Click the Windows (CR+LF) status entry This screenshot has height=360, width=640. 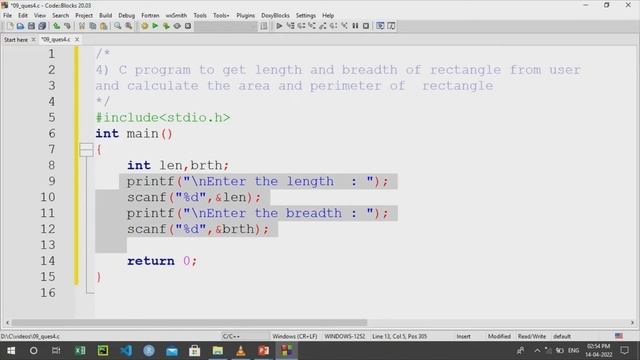pos(295,336)
